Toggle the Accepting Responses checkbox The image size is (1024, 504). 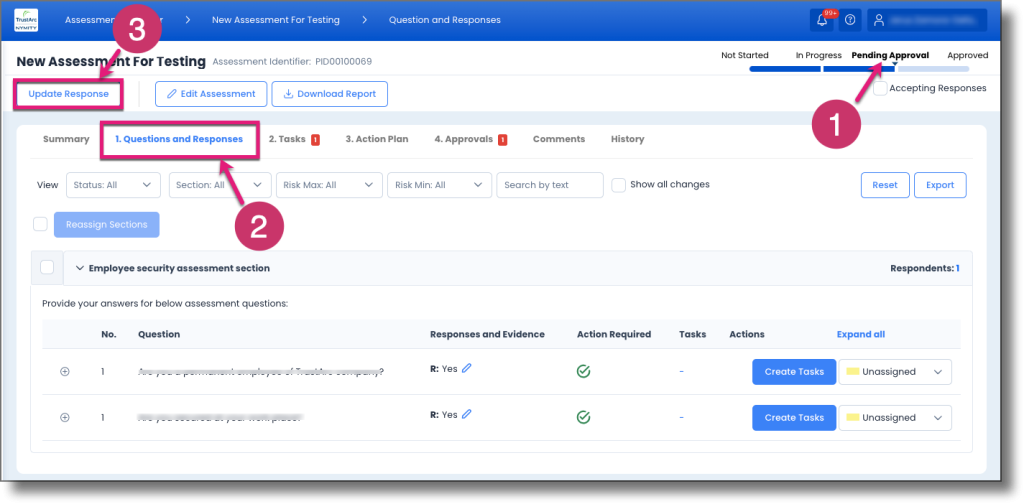880,88
